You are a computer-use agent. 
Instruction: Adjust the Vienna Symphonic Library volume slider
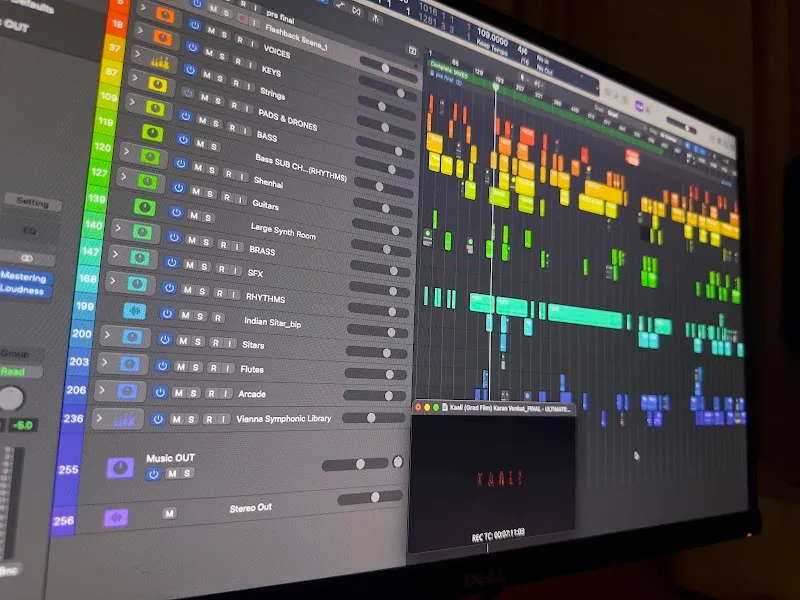[x=373, y=418]
